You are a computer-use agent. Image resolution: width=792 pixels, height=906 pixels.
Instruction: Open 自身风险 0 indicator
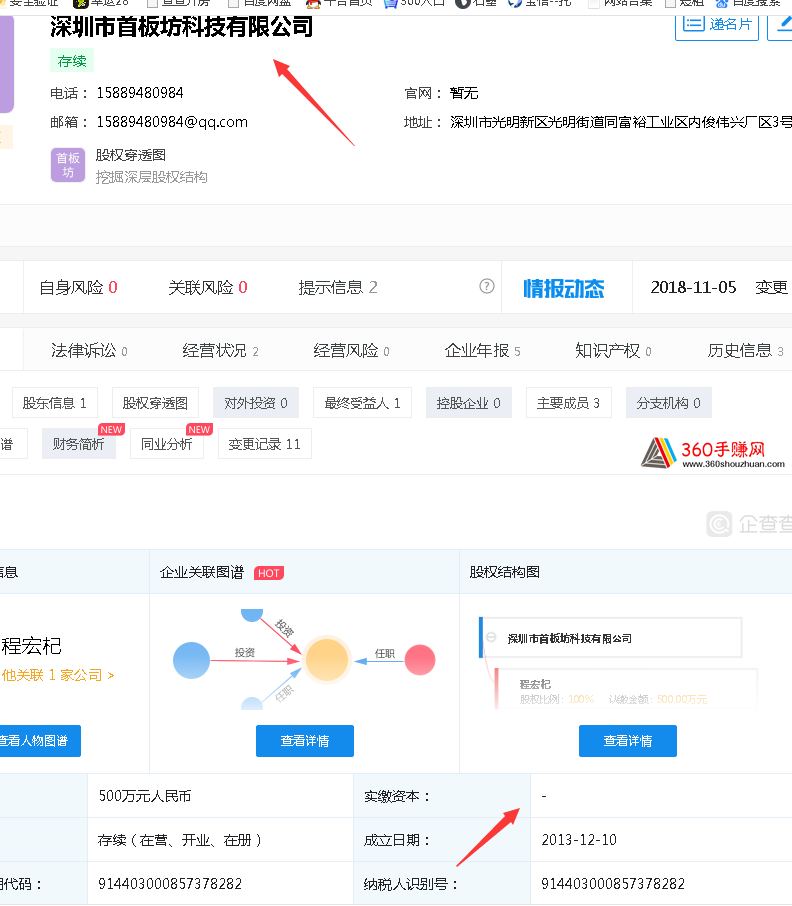pyautogui.click(x=78, y=287)
